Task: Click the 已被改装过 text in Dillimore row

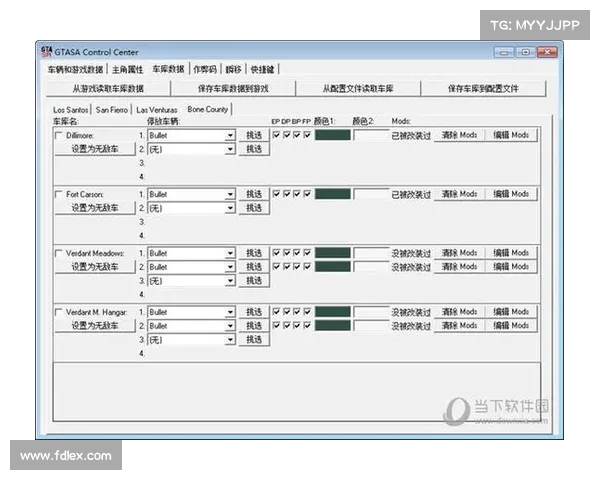Action: 411,136
